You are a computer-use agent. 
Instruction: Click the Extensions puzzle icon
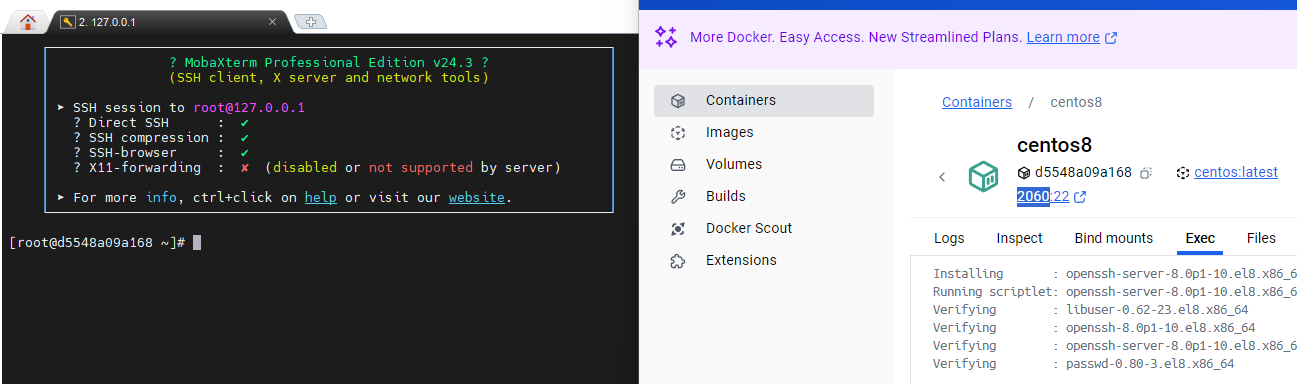point(678,260)
